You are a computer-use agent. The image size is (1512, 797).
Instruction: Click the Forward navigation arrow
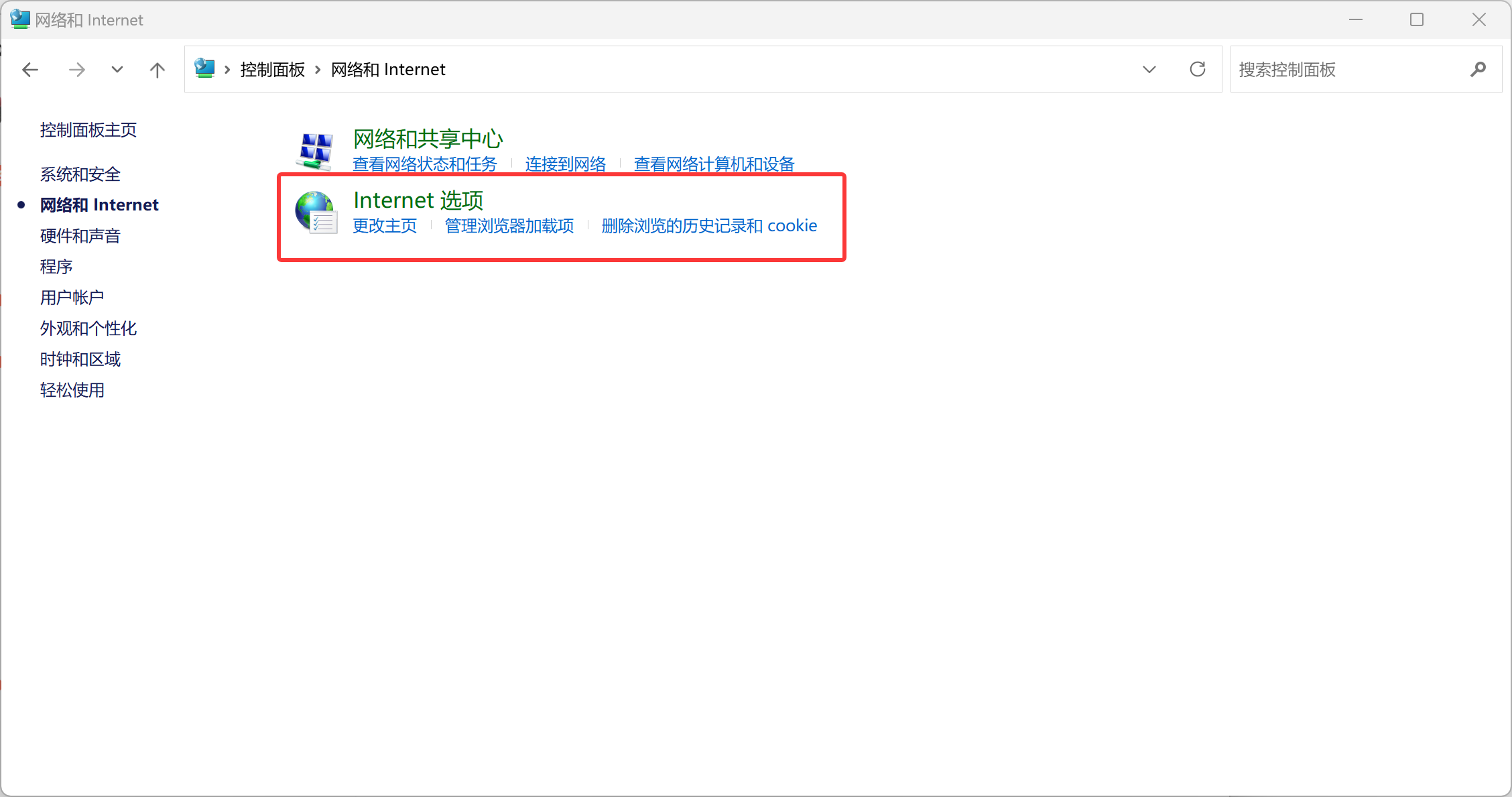pos(77,70)
